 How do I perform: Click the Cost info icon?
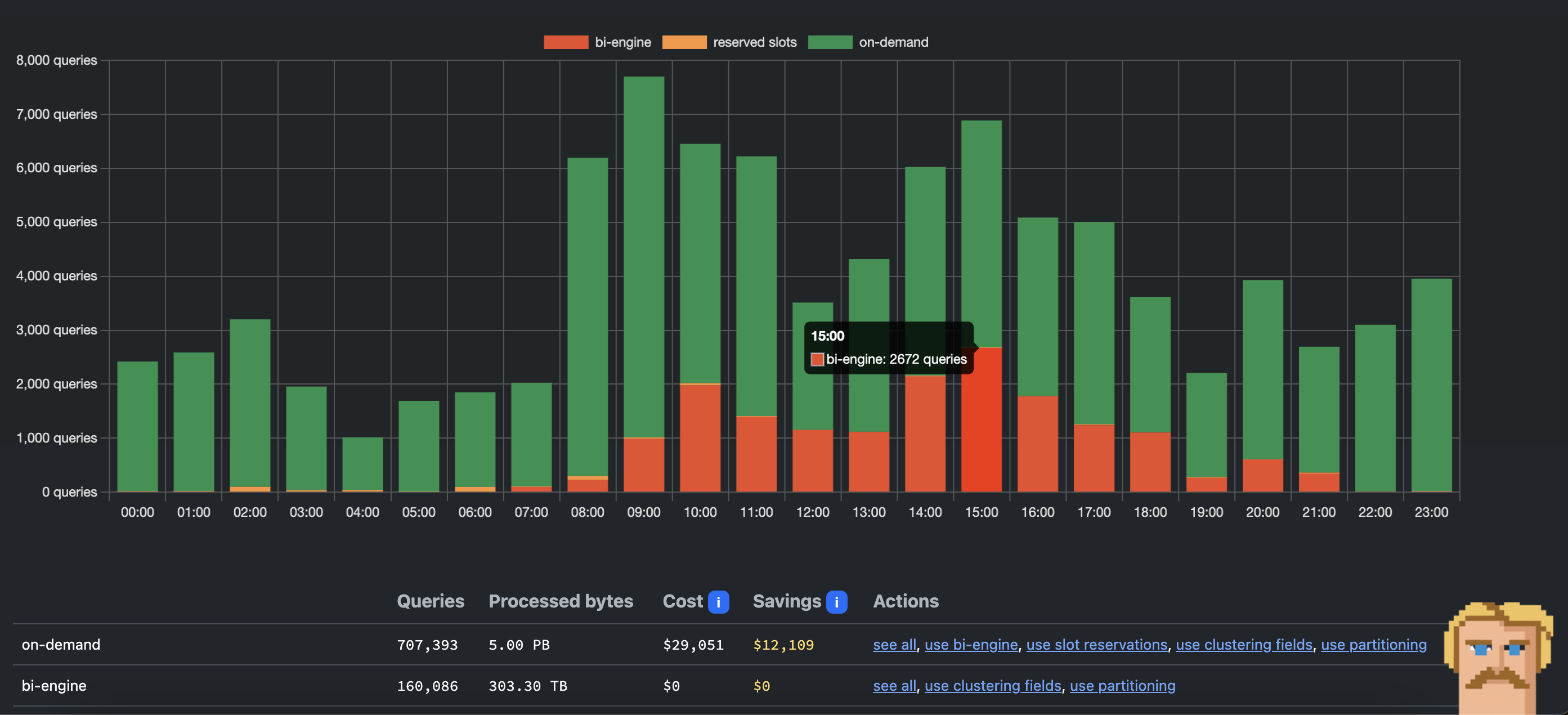(x=718, y=602)
